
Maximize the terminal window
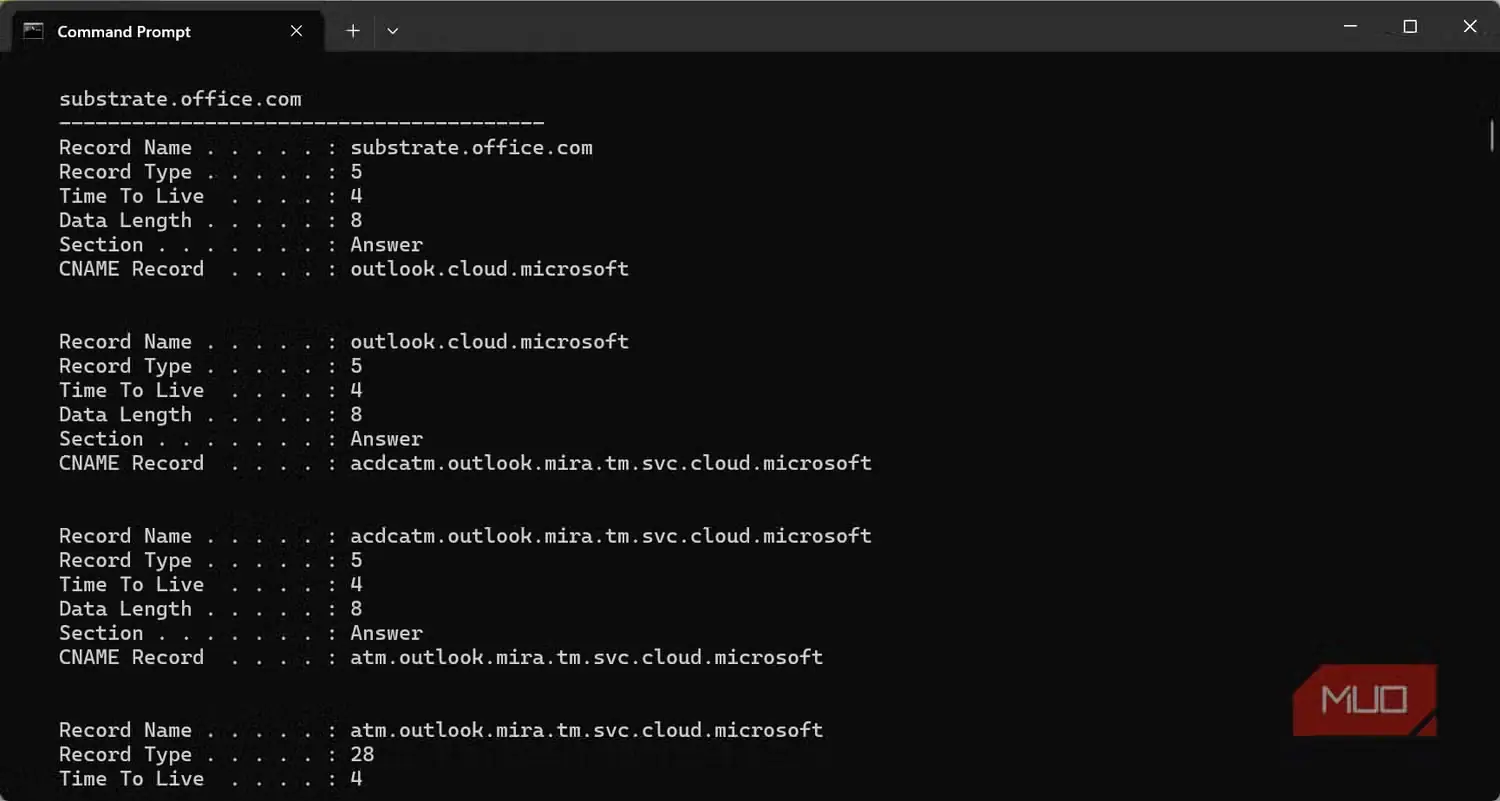click(x=1410, y=27)
